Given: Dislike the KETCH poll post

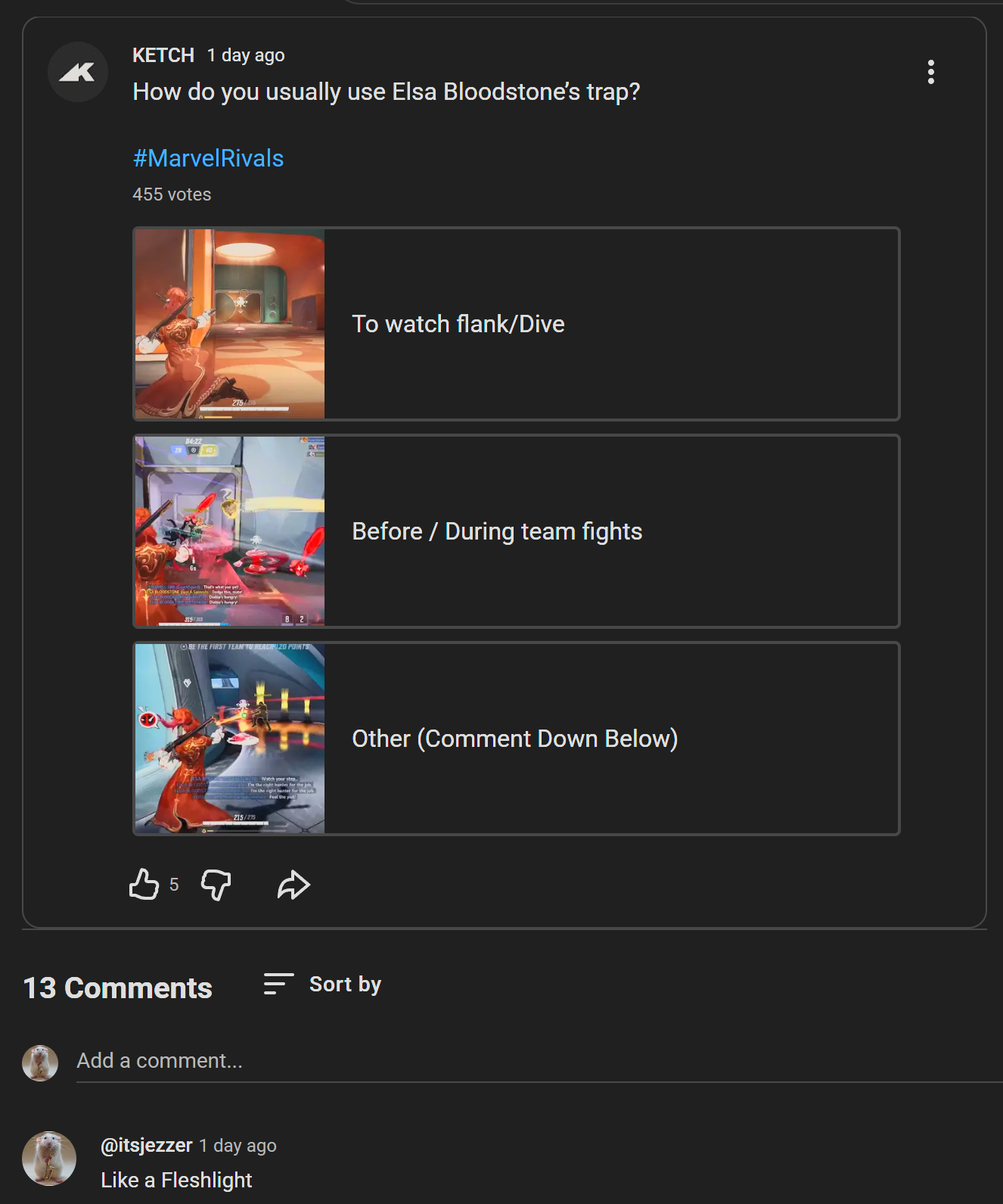Looking at the screenshot, I should coord(216,884).
